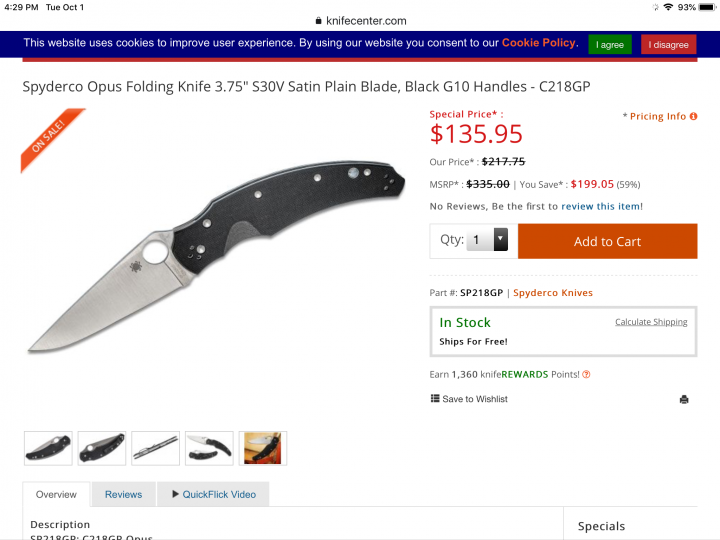This screenshot has width=720, height=540.
Task: Click the QuickFlick Video play triangle icon
Action: (x=175, y=494)
